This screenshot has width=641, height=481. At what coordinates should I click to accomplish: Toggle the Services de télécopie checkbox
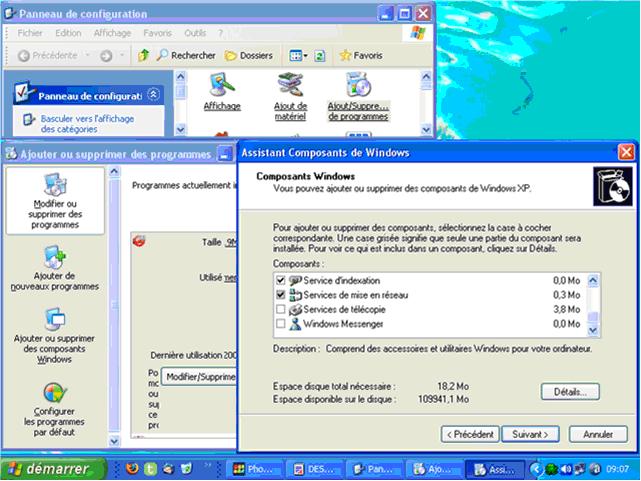click(280, 309)
